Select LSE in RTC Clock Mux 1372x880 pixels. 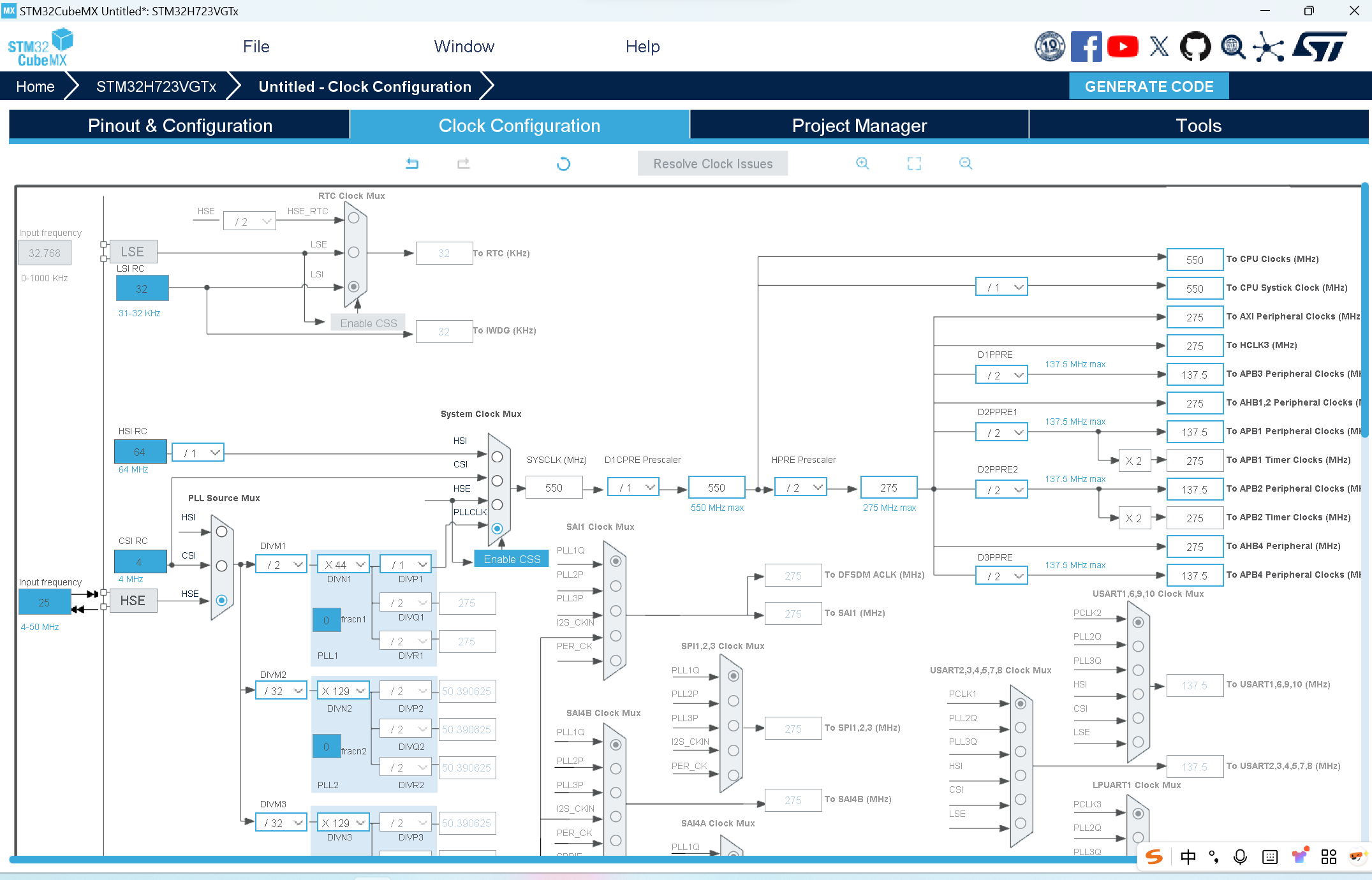pyautogui.click(x=354, y=253)
